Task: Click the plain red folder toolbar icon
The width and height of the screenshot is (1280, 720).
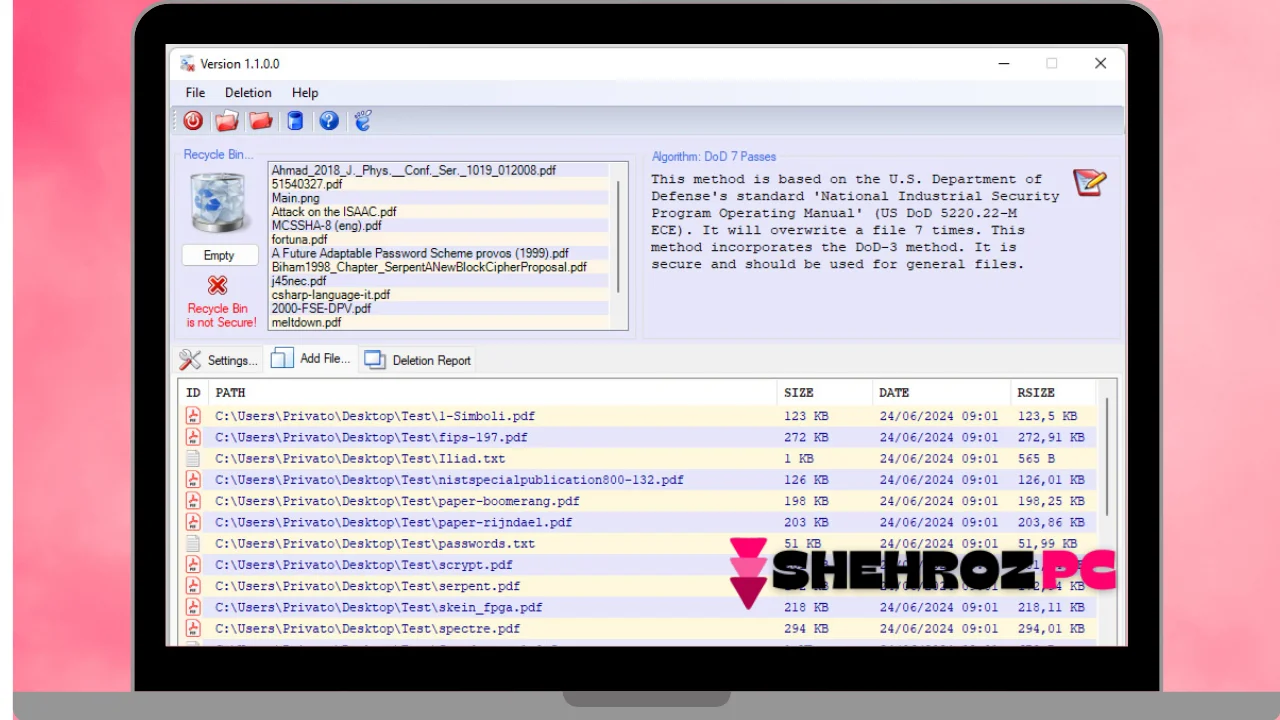Action: 261,121
